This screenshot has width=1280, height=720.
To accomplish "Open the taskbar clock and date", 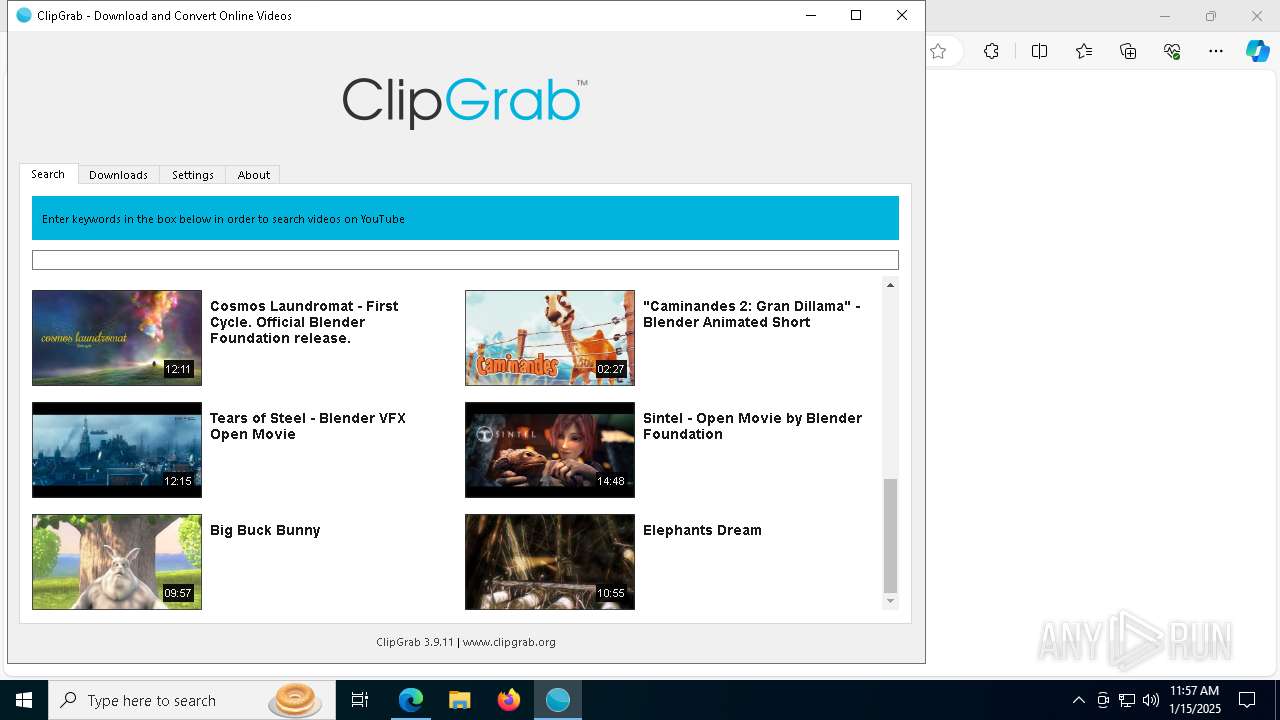I will pos(1194,700).
